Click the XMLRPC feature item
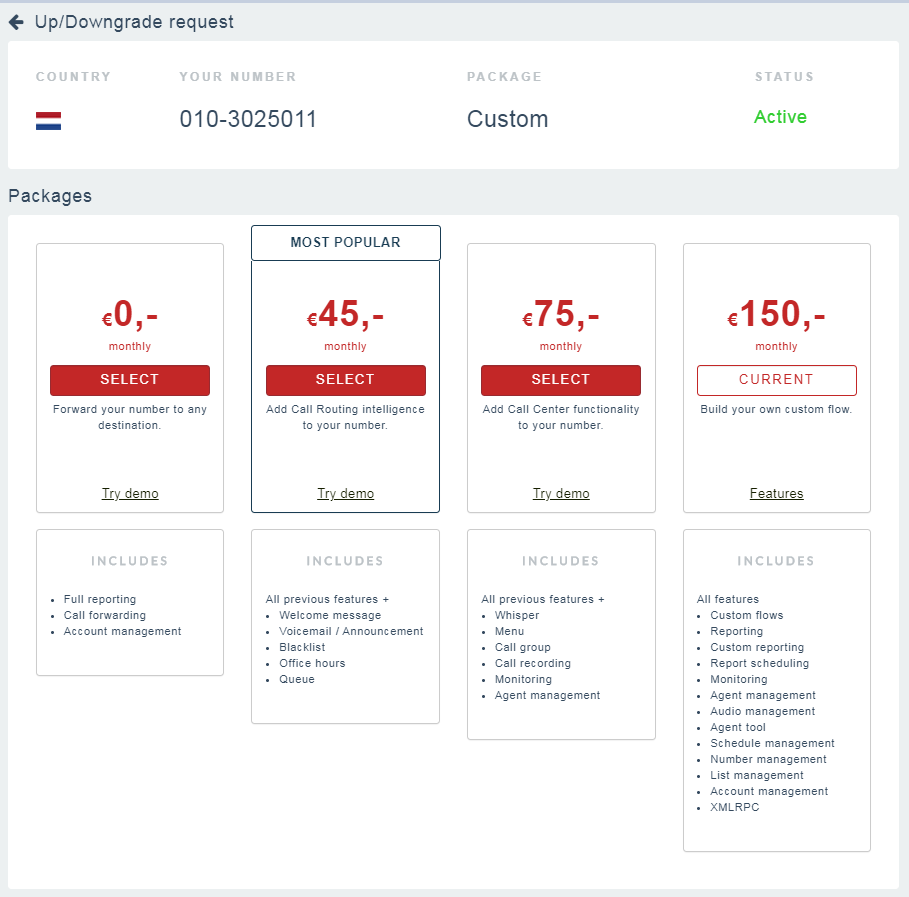This screenshot has height=897, width=909. pos(734,808)
